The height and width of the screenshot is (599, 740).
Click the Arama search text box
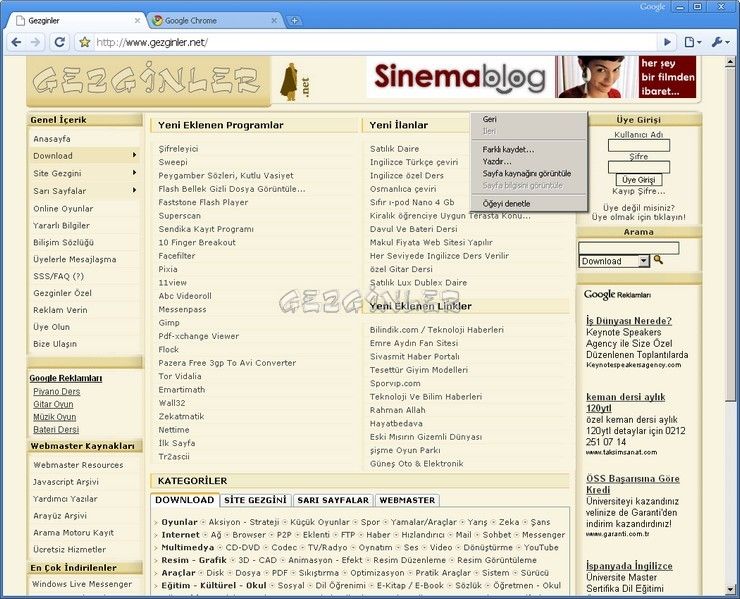(629, 248)
